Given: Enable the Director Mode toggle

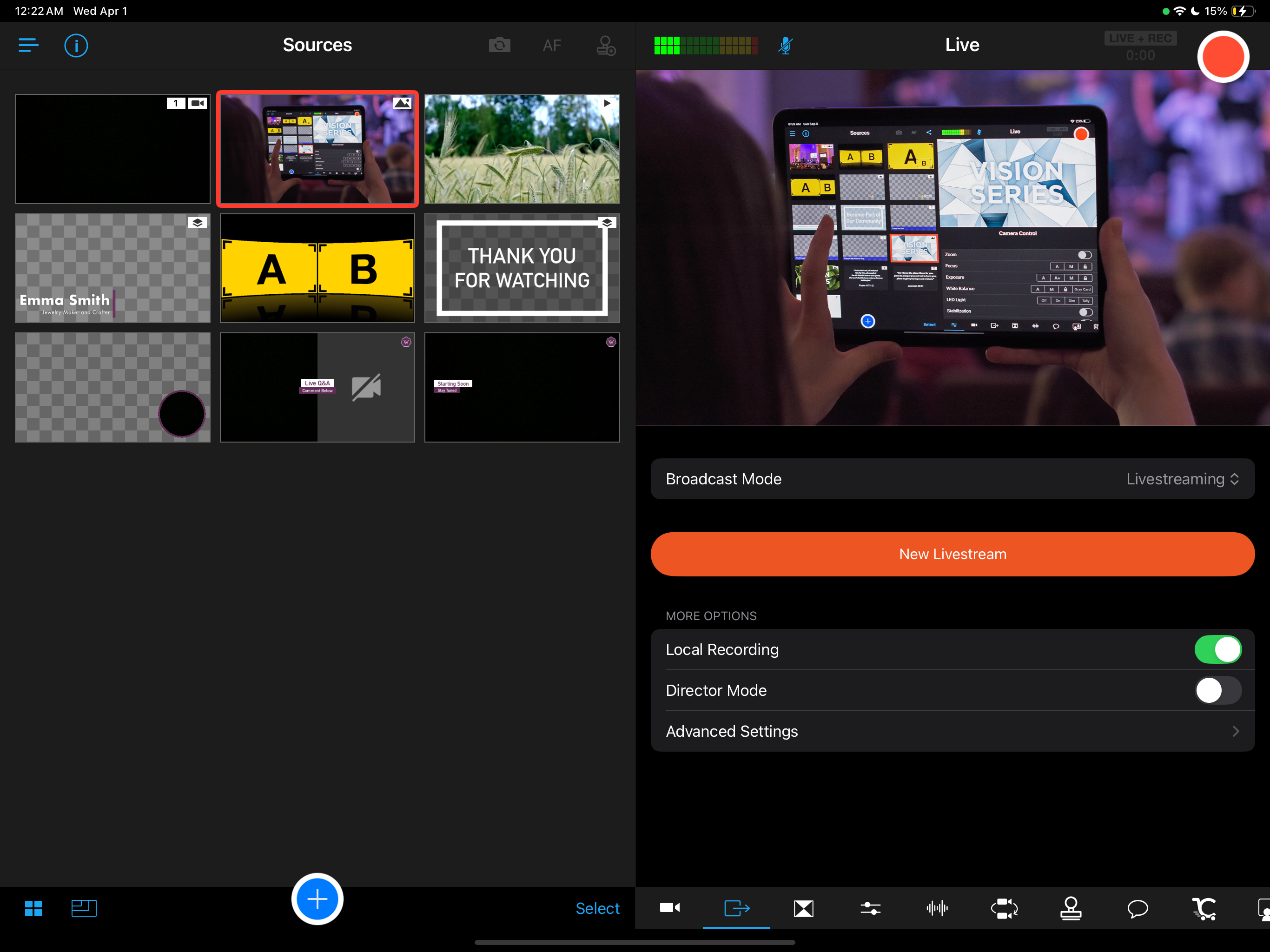Looking at the screenshot, I should [x=1217, y=690].
